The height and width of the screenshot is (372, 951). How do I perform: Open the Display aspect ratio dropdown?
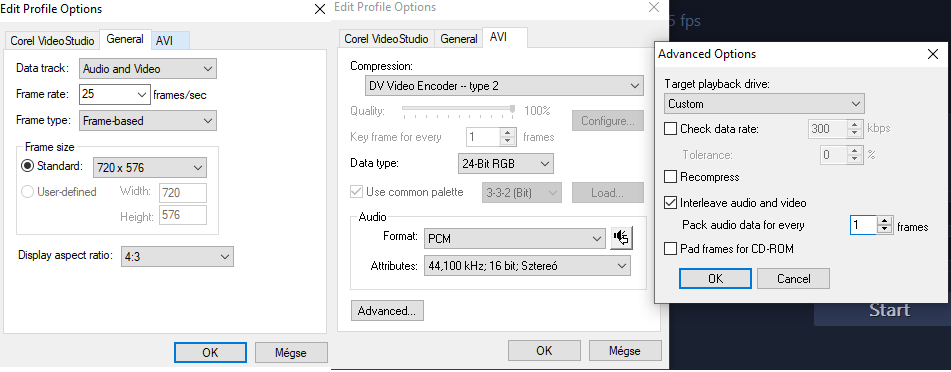[176, 256]
